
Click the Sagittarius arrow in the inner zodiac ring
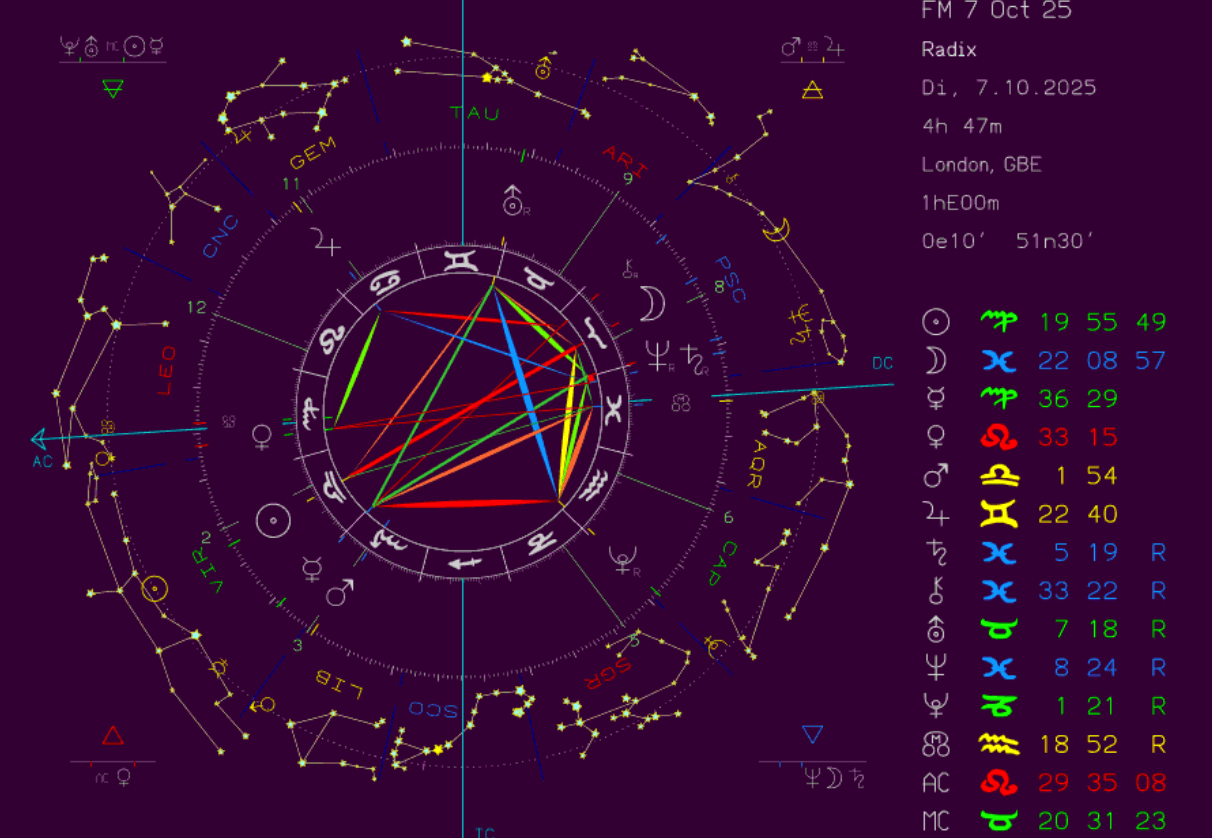(x=463, y=564)
